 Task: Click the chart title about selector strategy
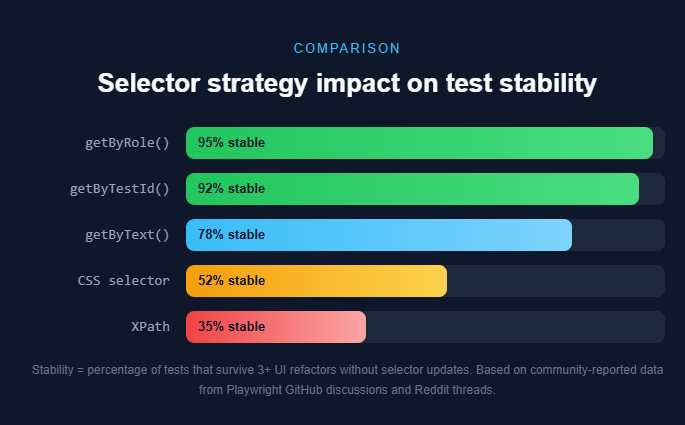(x=347, y=83)
